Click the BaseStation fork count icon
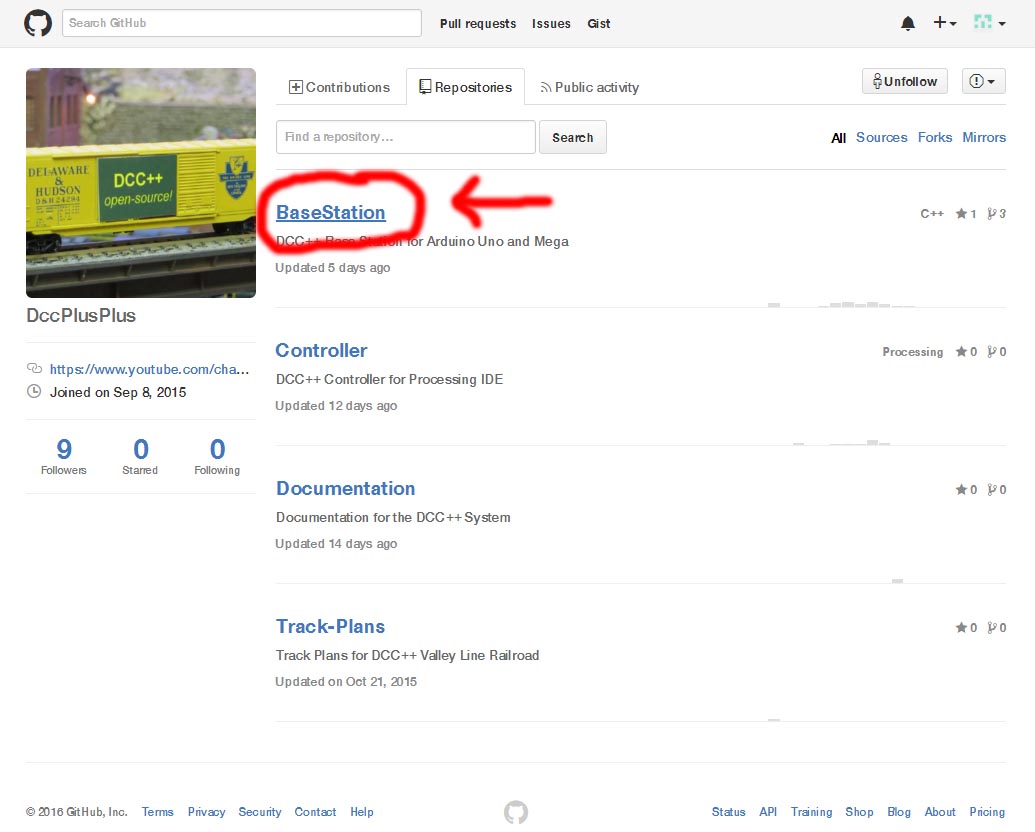Viewport: 1035px width, 832px height. pos(997,213)
